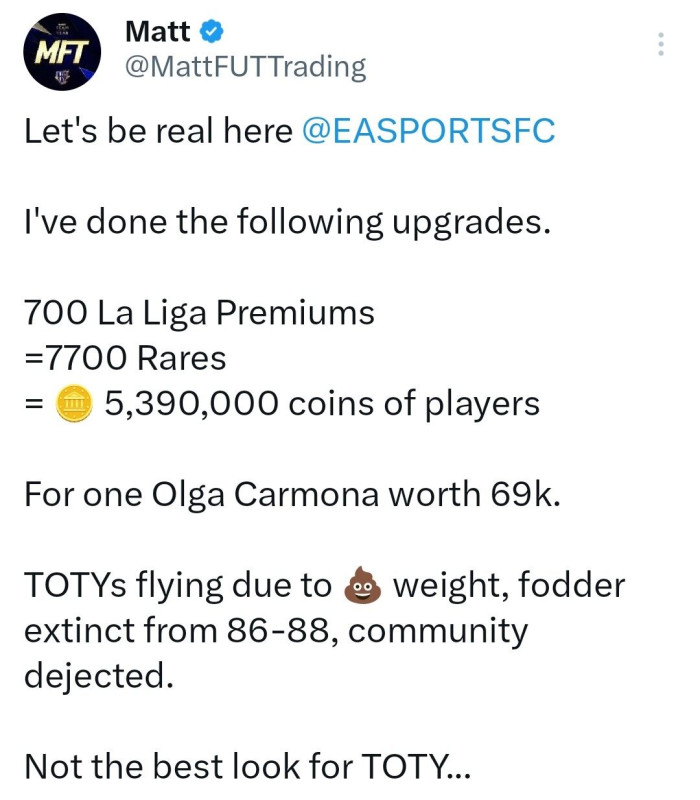Image resolution: width=700 pixels, height=800 pixels.
Task: Click the "5,390,000 coins of players" text
Action: (322, 404)
